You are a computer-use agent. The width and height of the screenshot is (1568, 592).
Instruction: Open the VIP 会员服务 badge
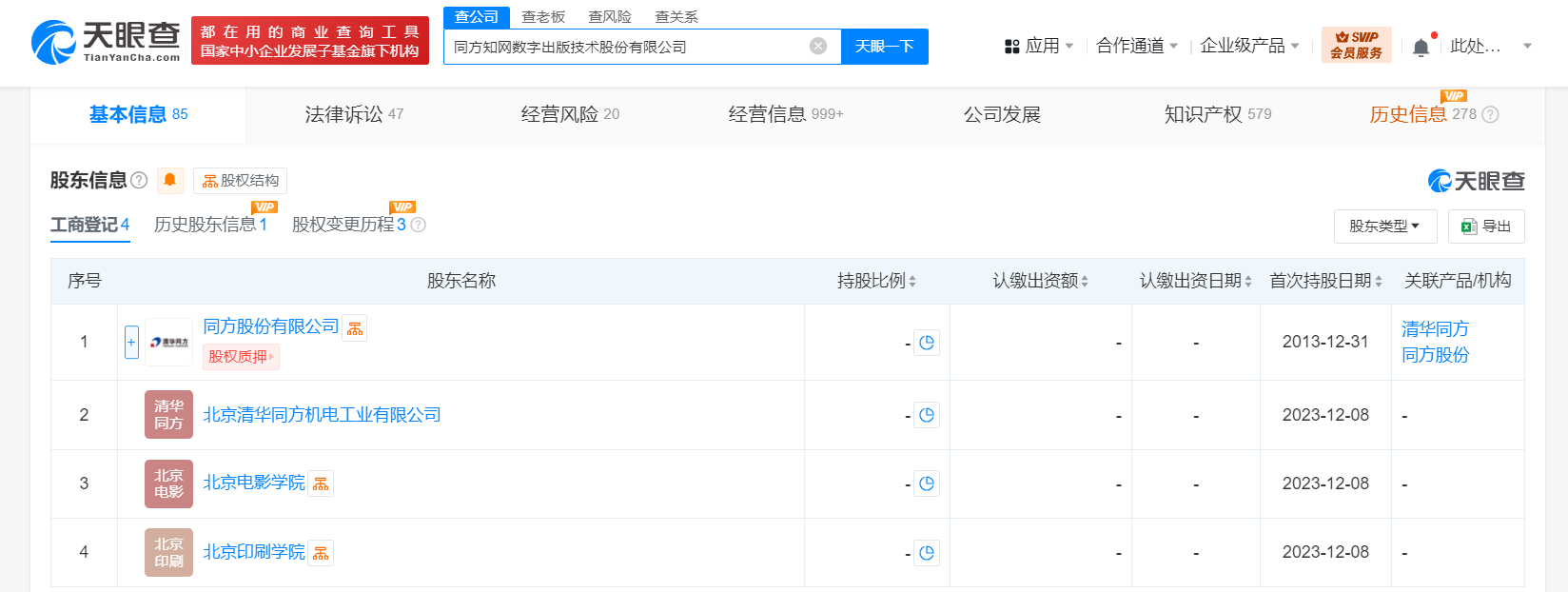tap(1356, 45)
